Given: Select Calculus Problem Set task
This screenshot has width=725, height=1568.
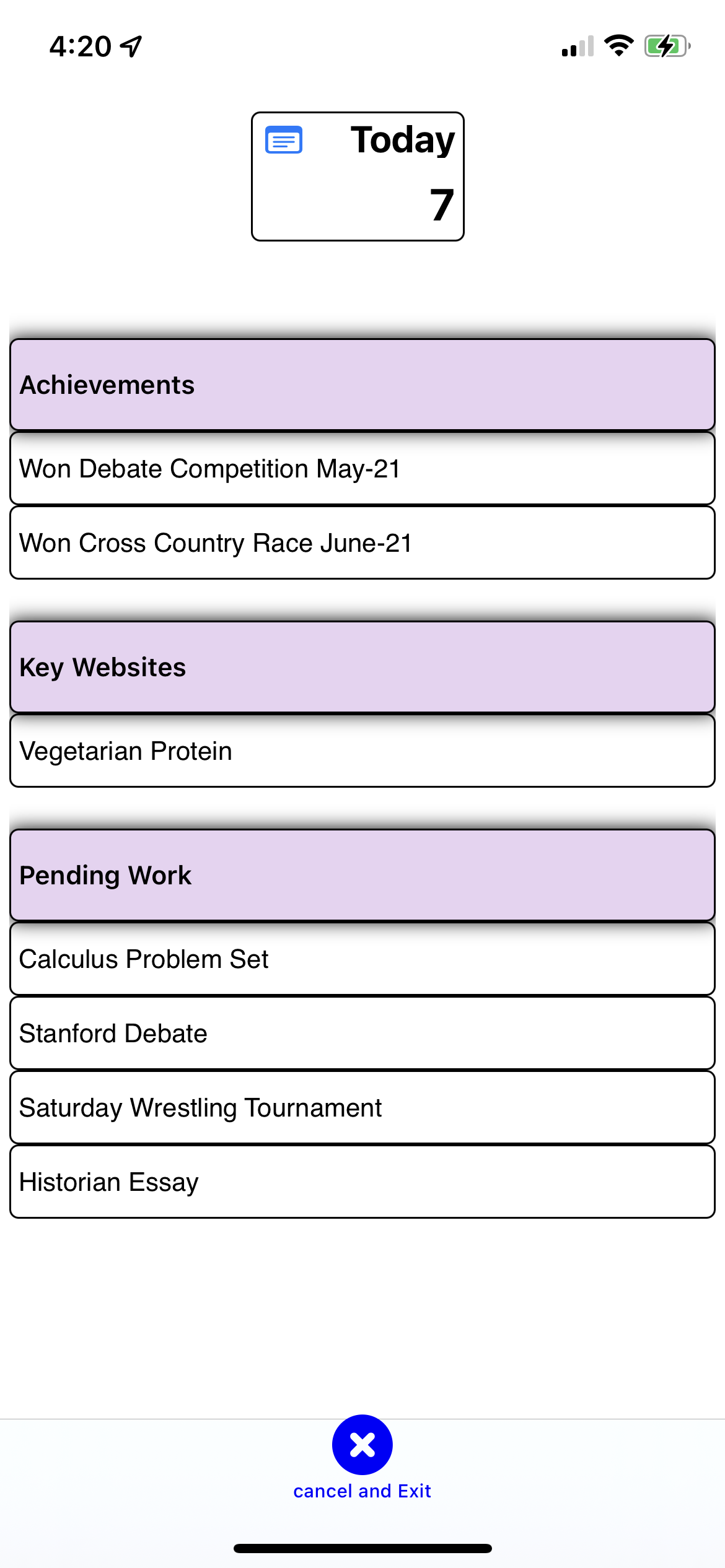Looking at the screenshot, I should (x=362, y=959).
